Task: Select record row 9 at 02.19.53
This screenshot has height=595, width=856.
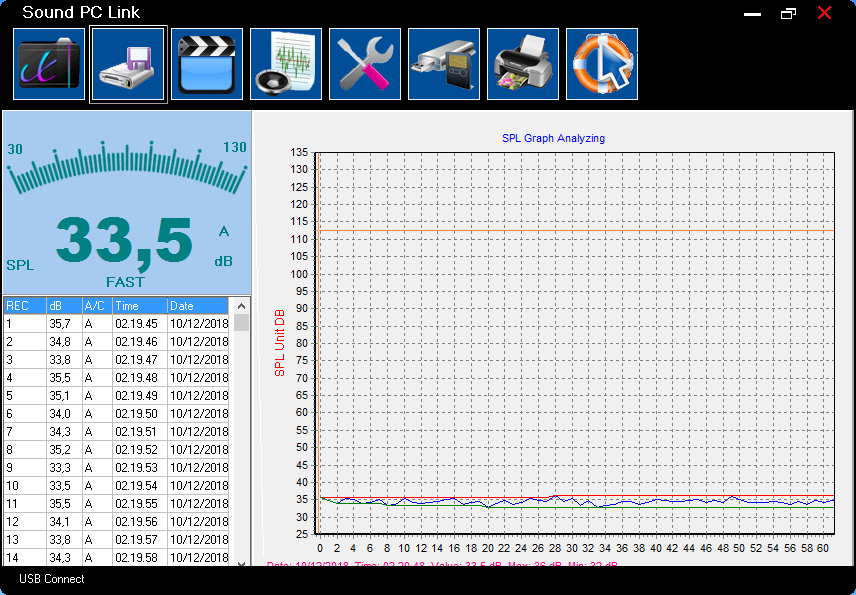Action: click(116, 468)
